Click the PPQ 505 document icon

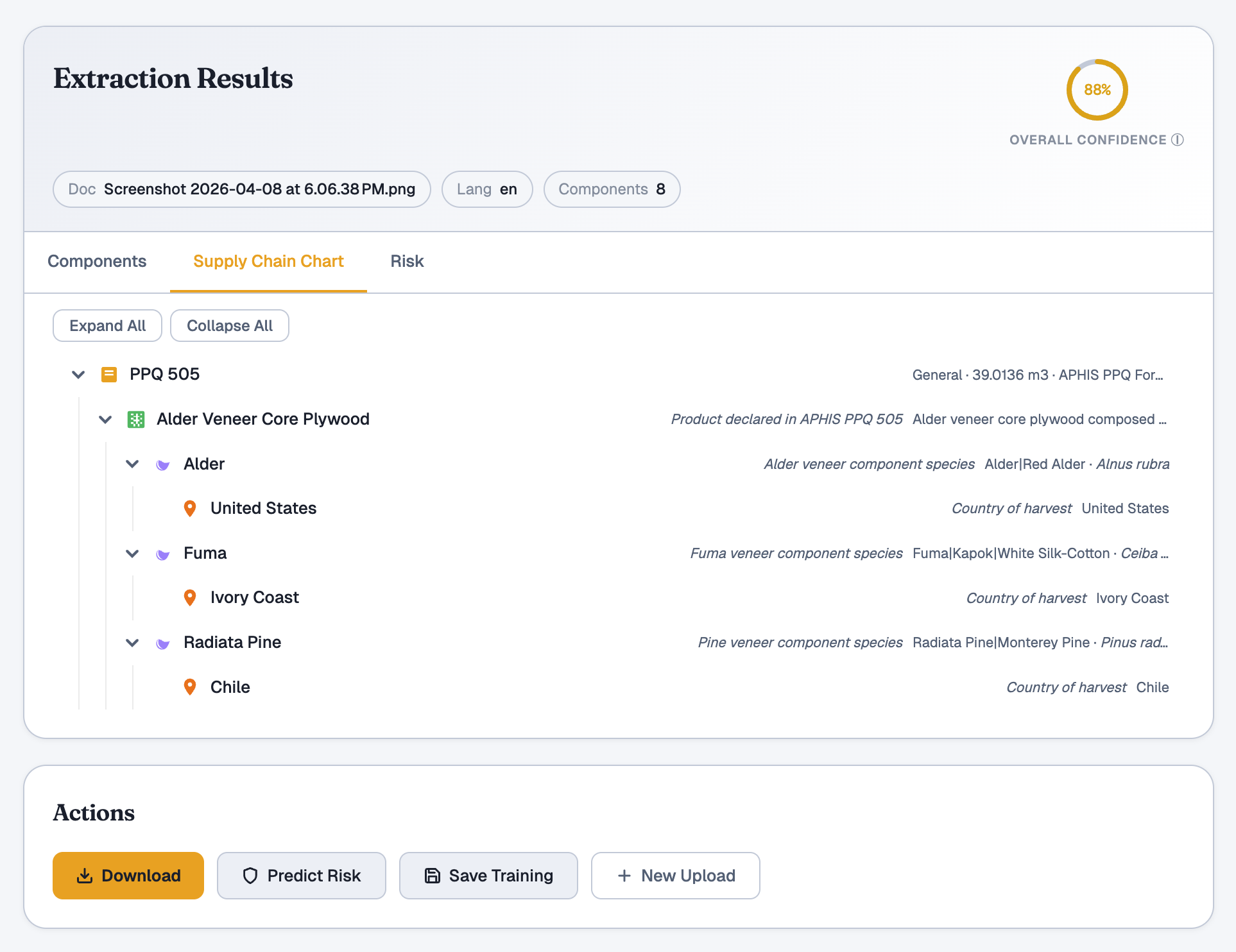pyautogui.click(x=109, y=374)
